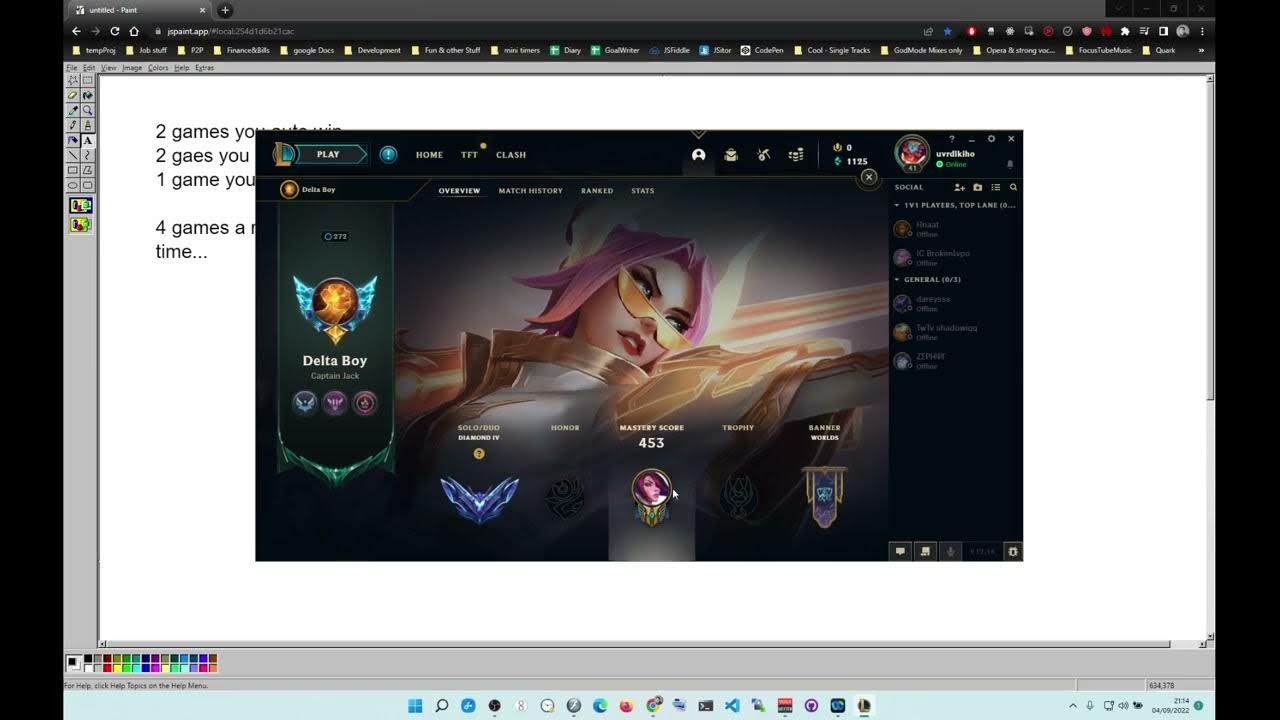This screenshot has width=1280, height=720.
Task: Show hidden system tray icons chevron
Action: (1073, 705)
